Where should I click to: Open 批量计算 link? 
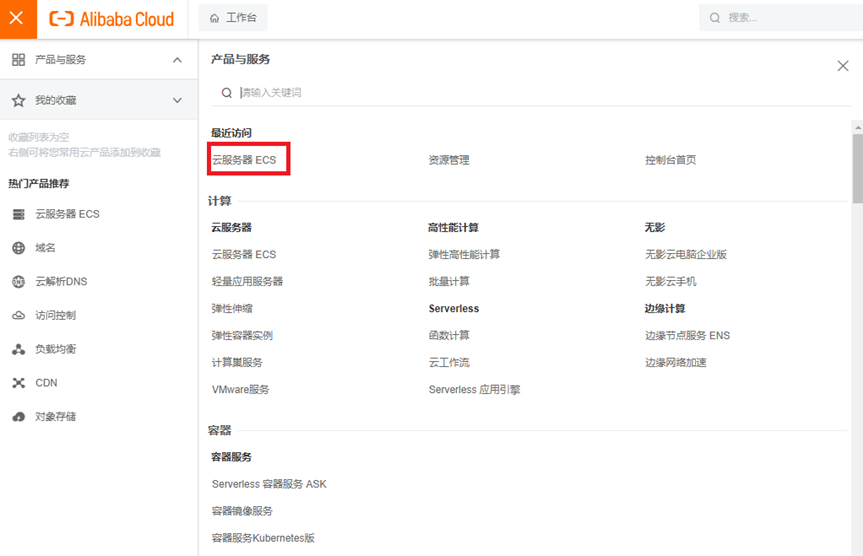pyautogui.click(x=449, y=281)
